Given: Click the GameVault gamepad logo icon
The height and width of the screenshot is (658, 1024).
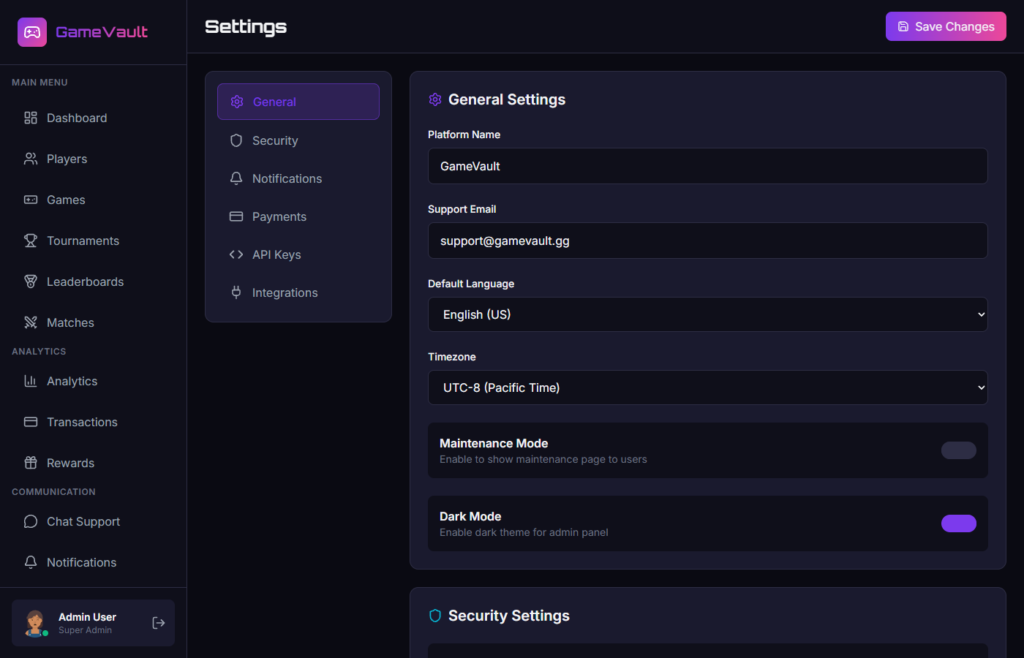Looking at the screenshot, I should [32, 32].
